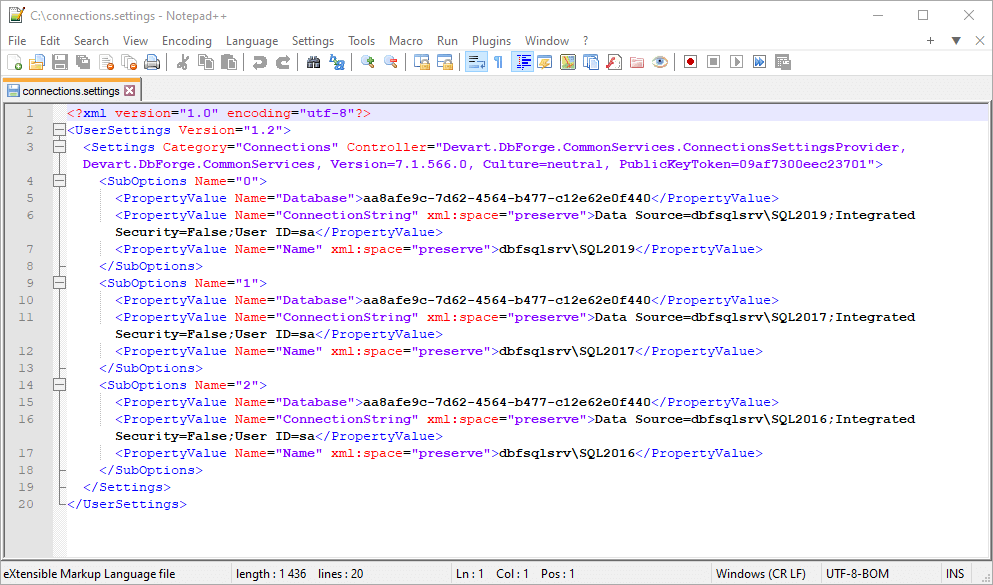Print the document using the printer icon
Screen dimensions: 993x585
(152, 62)
